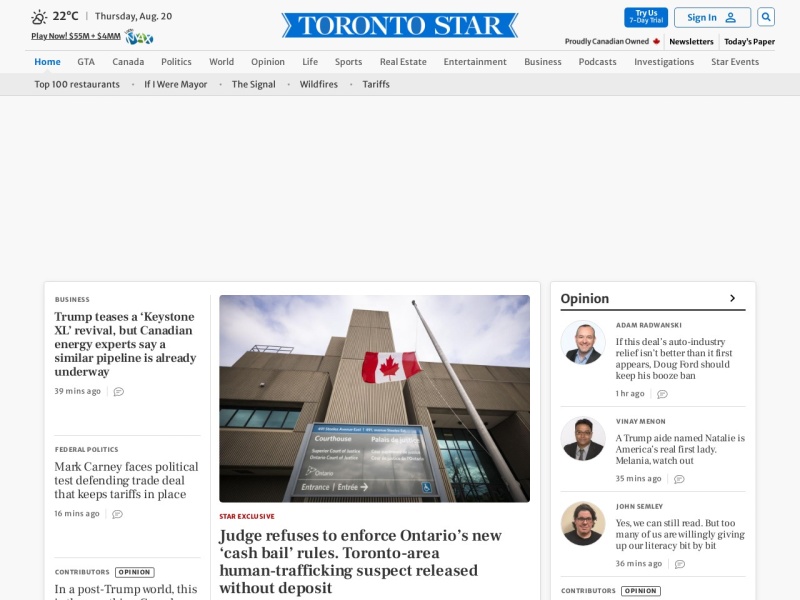Viewport: 800px width, 600px height.
Task: Open Trump aide Natalie column
Action: pos(680,449)
